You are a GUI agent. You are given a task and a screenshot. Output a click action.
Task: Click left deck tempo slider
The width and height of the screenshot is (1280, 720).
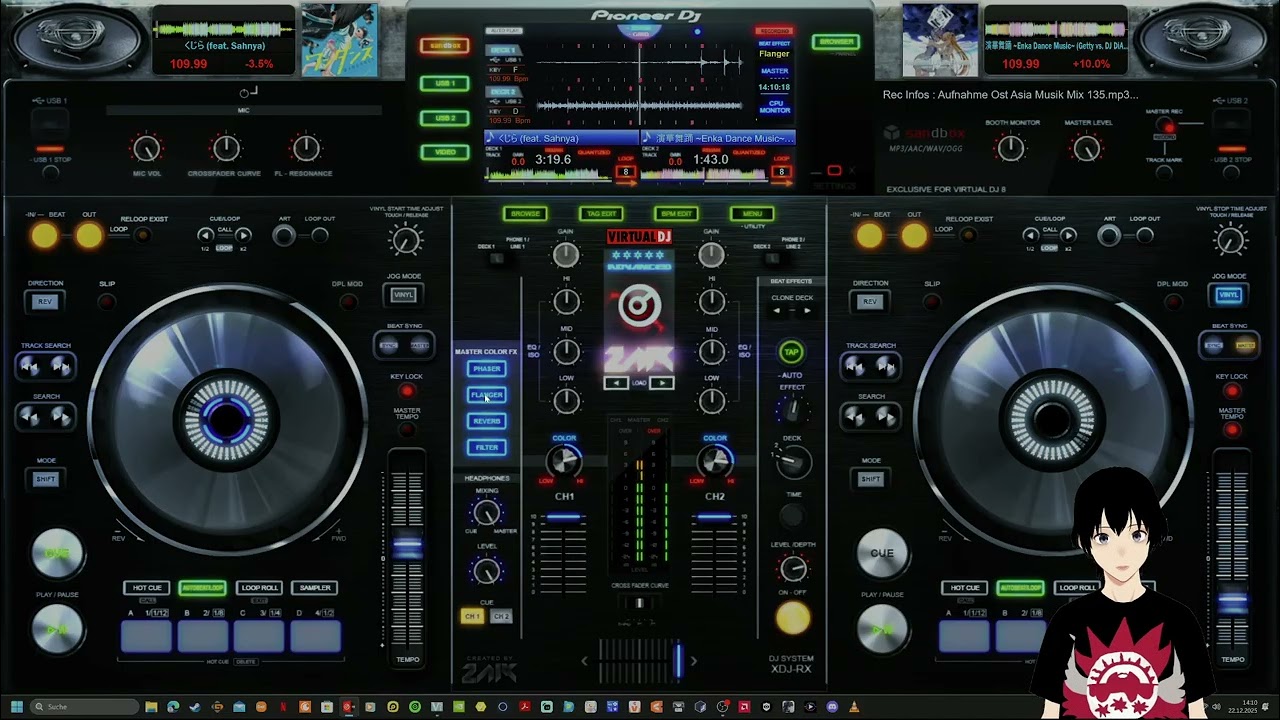coord(407,548)
